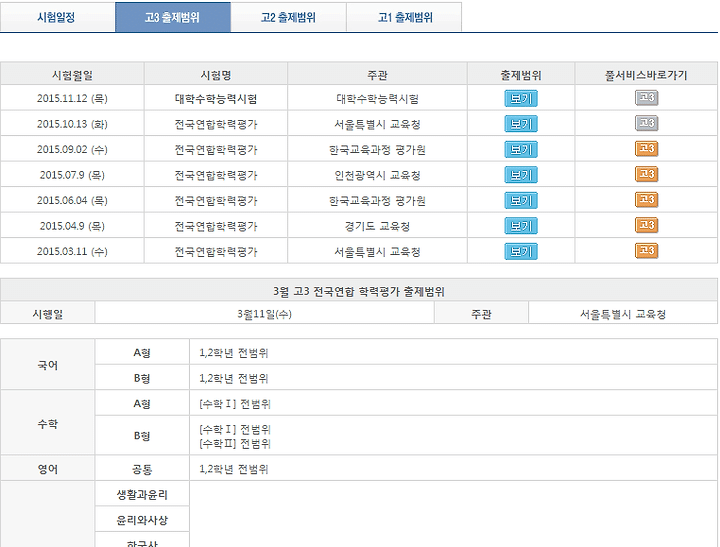720x547 pixels.
Task: Click the 공통 type cell
Action: pos(142,469)
